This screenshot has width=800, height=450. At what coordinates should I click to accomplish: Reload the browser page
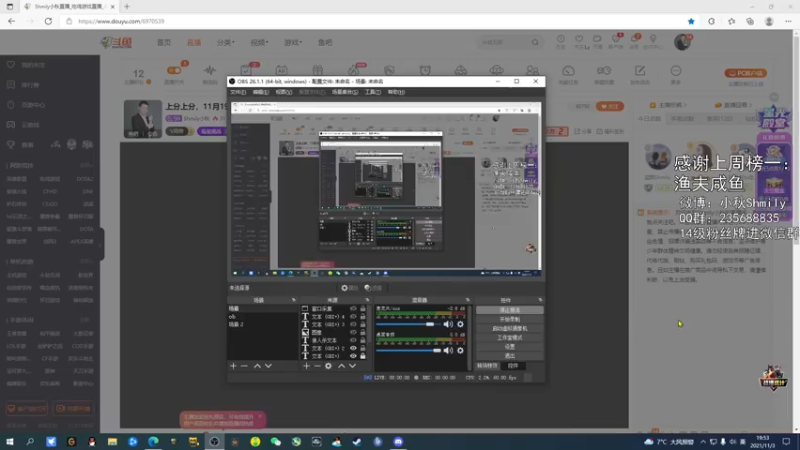tap(48, 21)
